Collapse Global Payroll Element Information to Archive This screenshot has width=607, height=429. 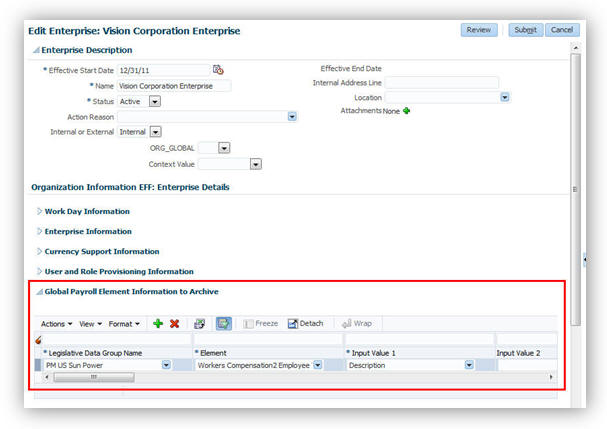(x=39, y=292)
